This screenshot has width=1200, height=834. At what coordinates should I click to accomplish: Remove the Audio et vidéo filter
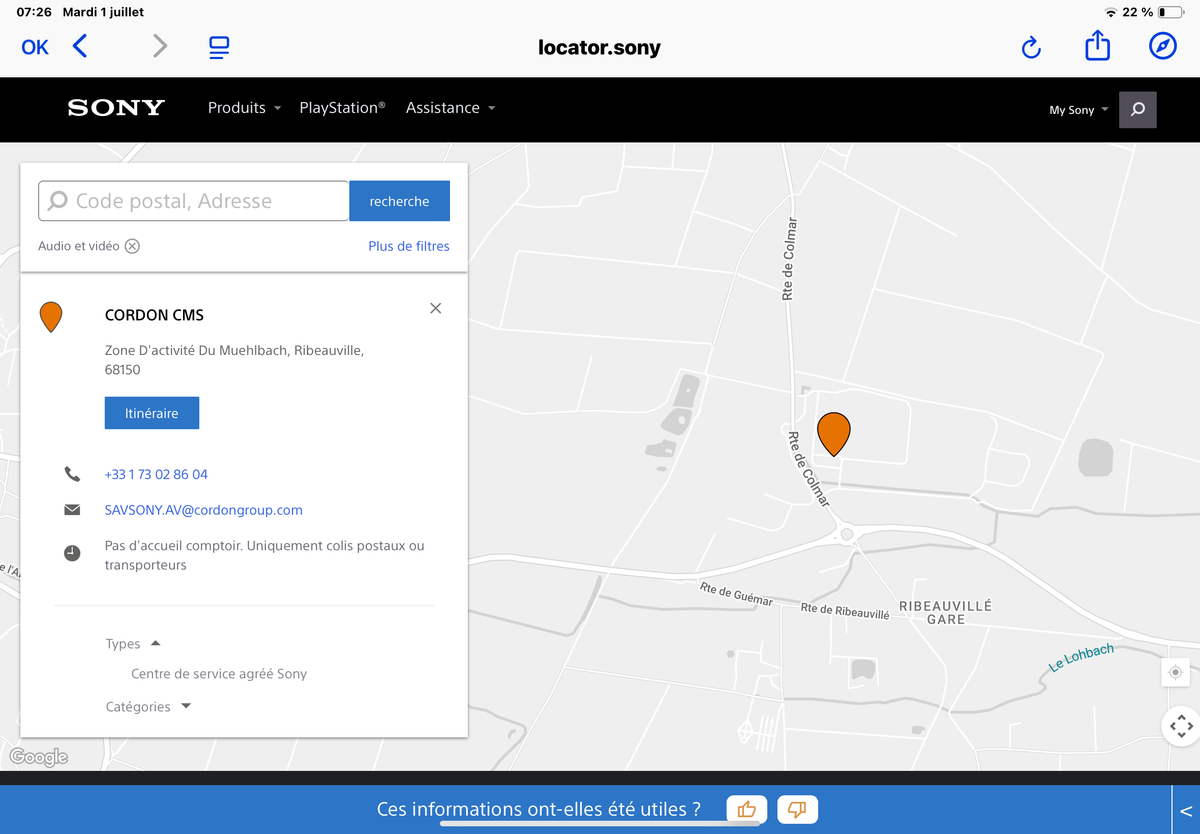pos(132,246)
